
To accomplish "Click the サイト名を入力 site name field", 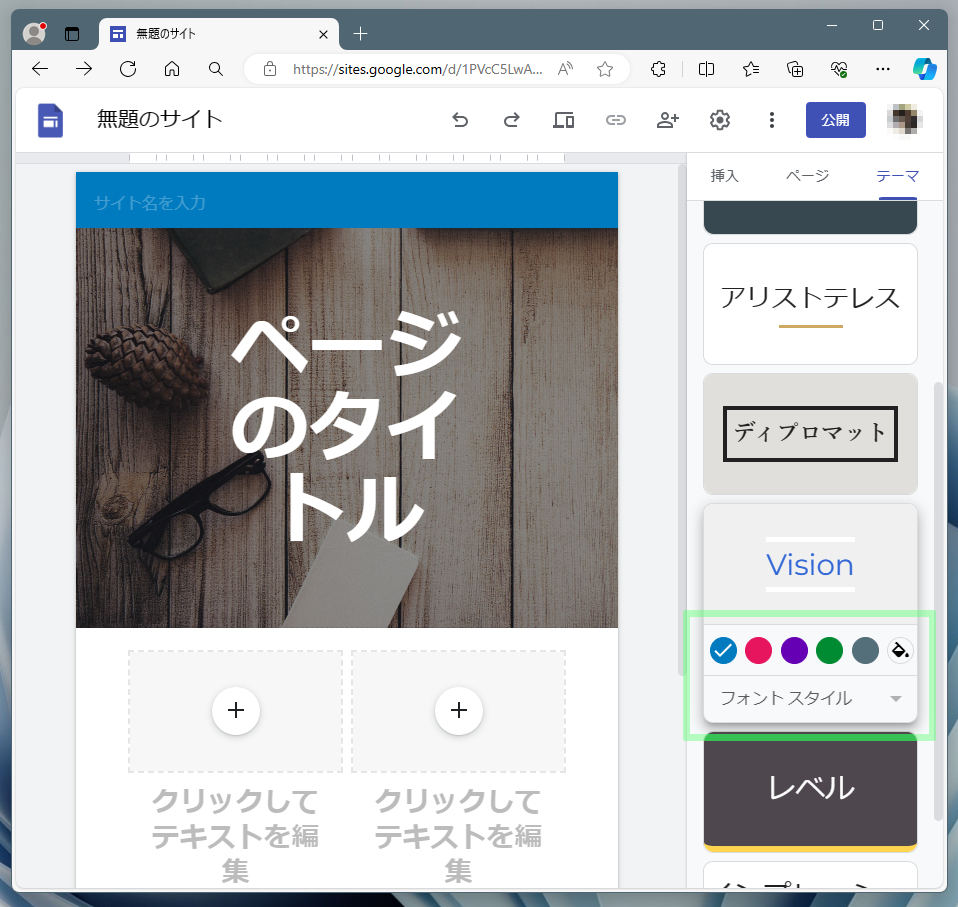I will pos(150,203).
